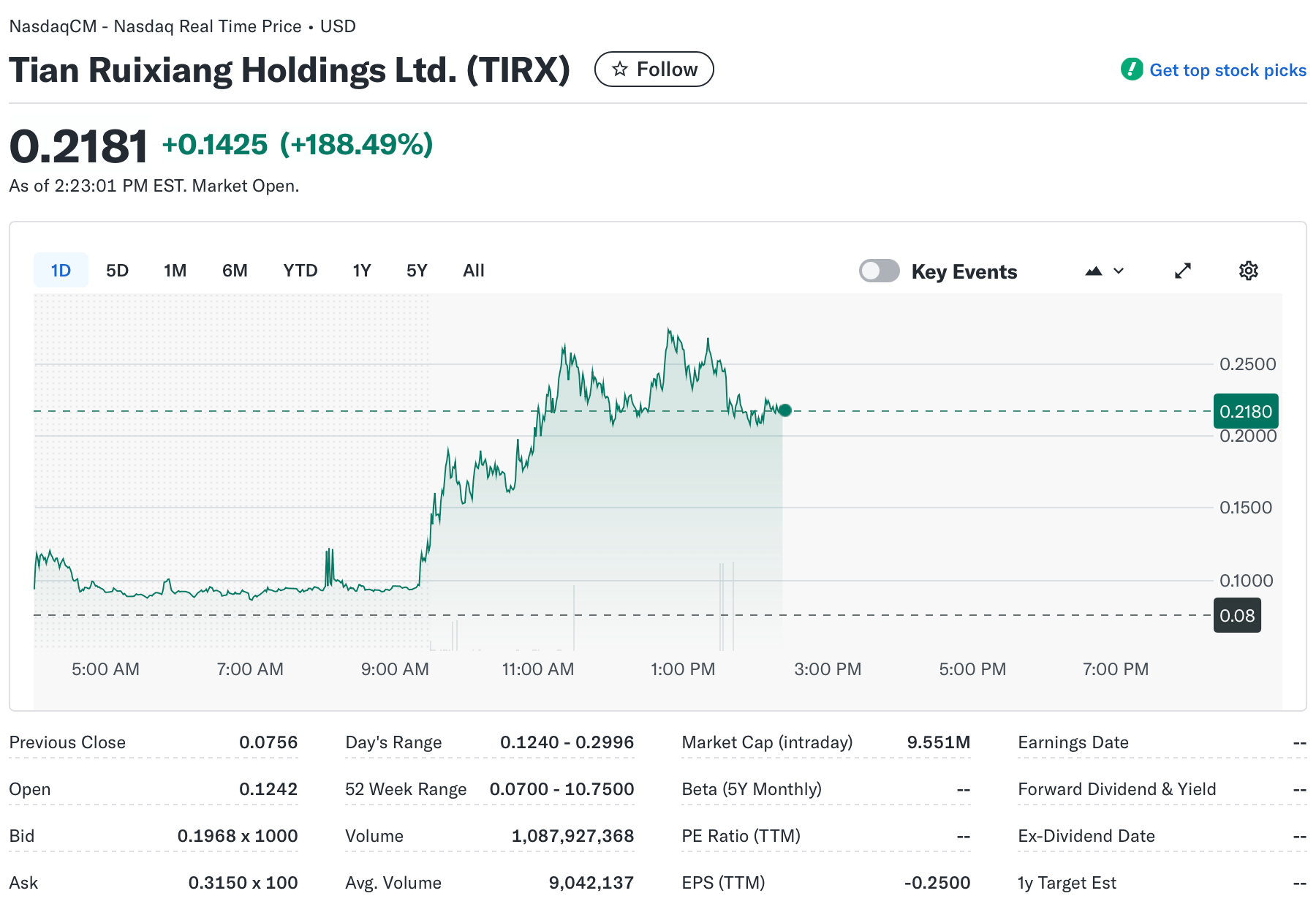Open the 1Y chart range

[x=361, y=270]
